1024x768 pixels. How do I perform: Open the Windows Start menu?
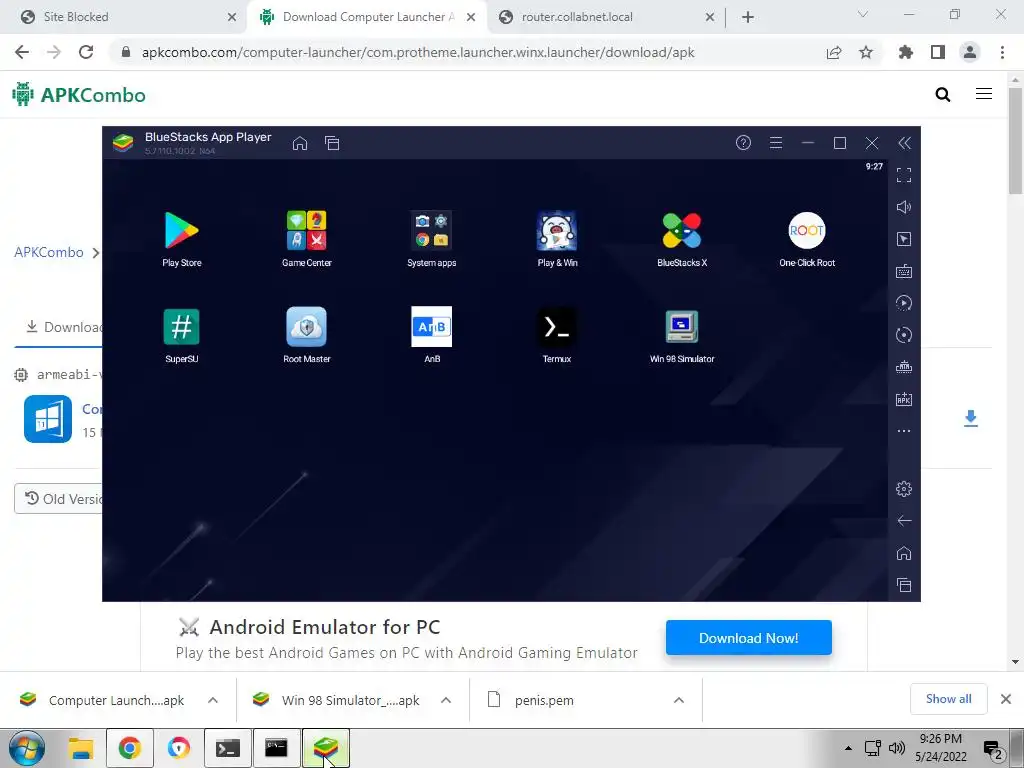27,748
